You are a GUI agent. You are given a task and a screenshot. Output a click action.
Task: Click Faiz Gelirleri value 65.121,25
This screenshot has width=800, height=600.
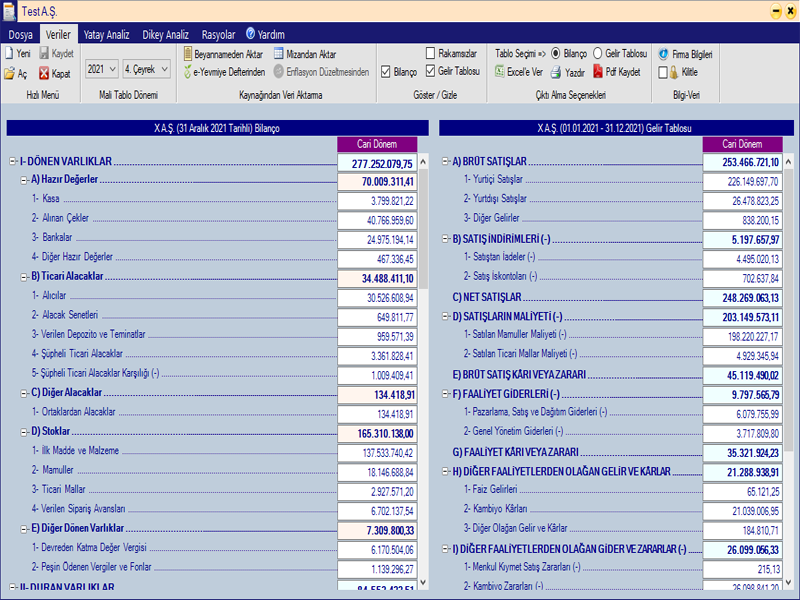742,492
